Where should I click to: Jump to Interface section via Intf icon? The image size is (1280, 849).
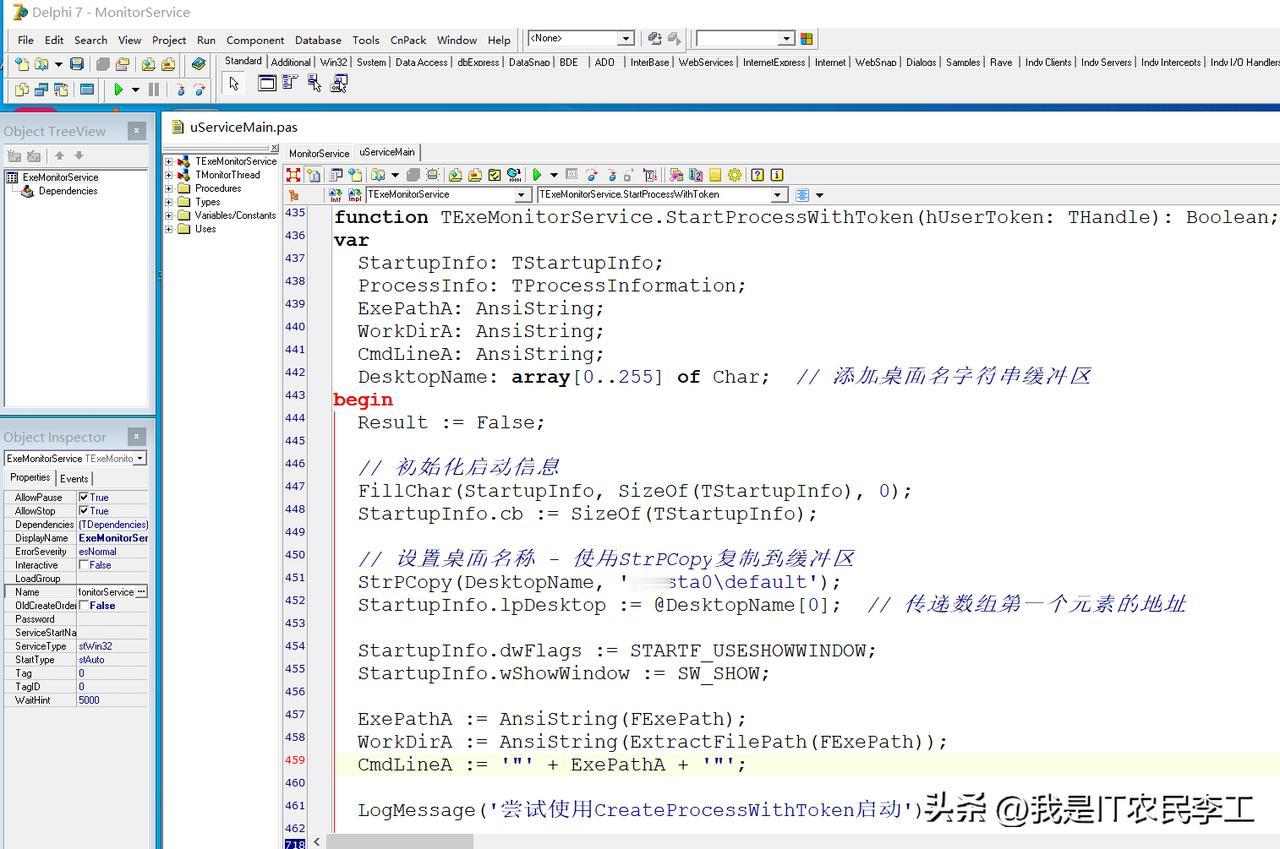336,195
